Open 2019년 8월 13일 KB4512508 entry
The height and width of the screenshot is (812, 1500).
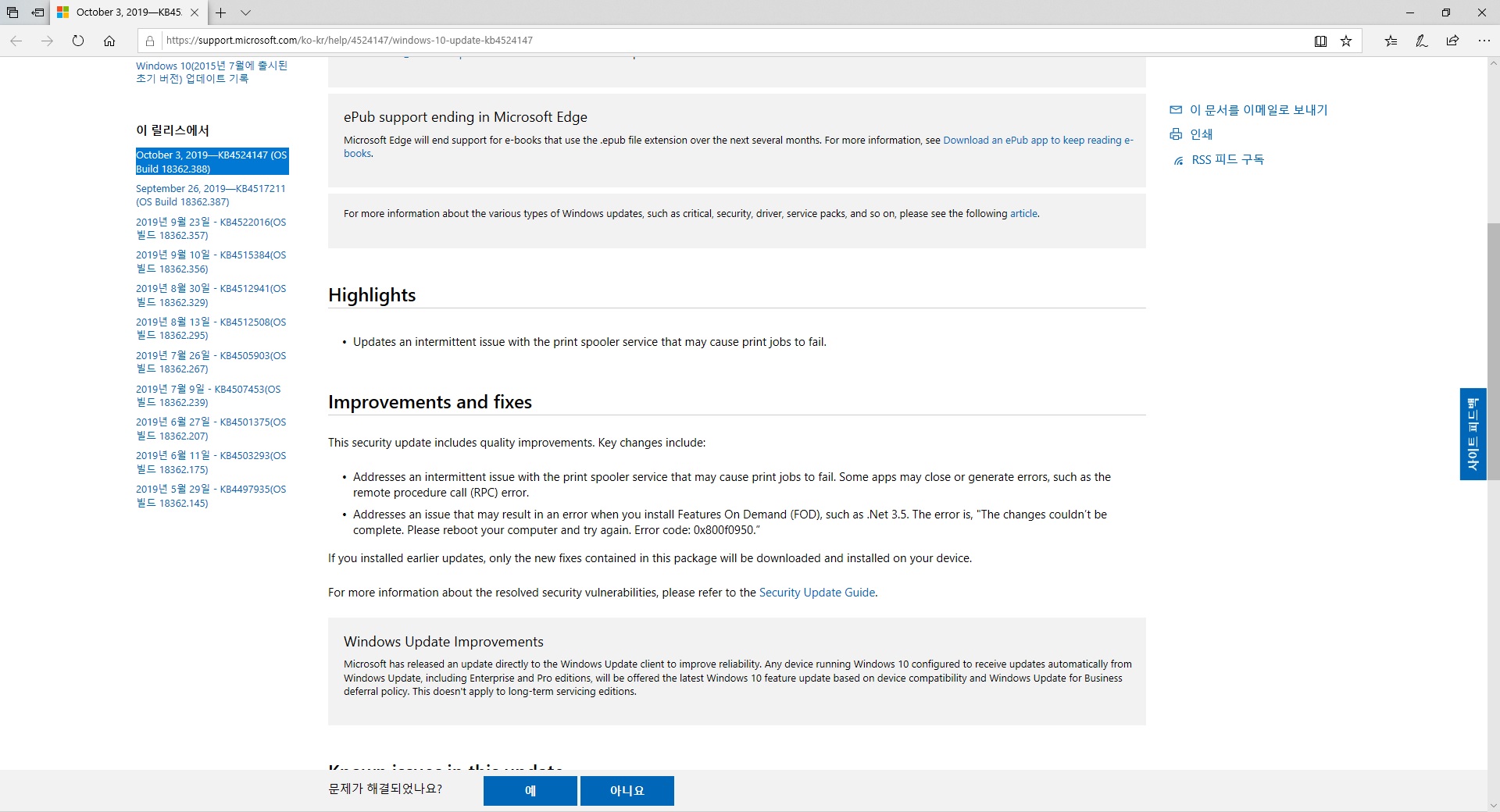coord(211,329)
